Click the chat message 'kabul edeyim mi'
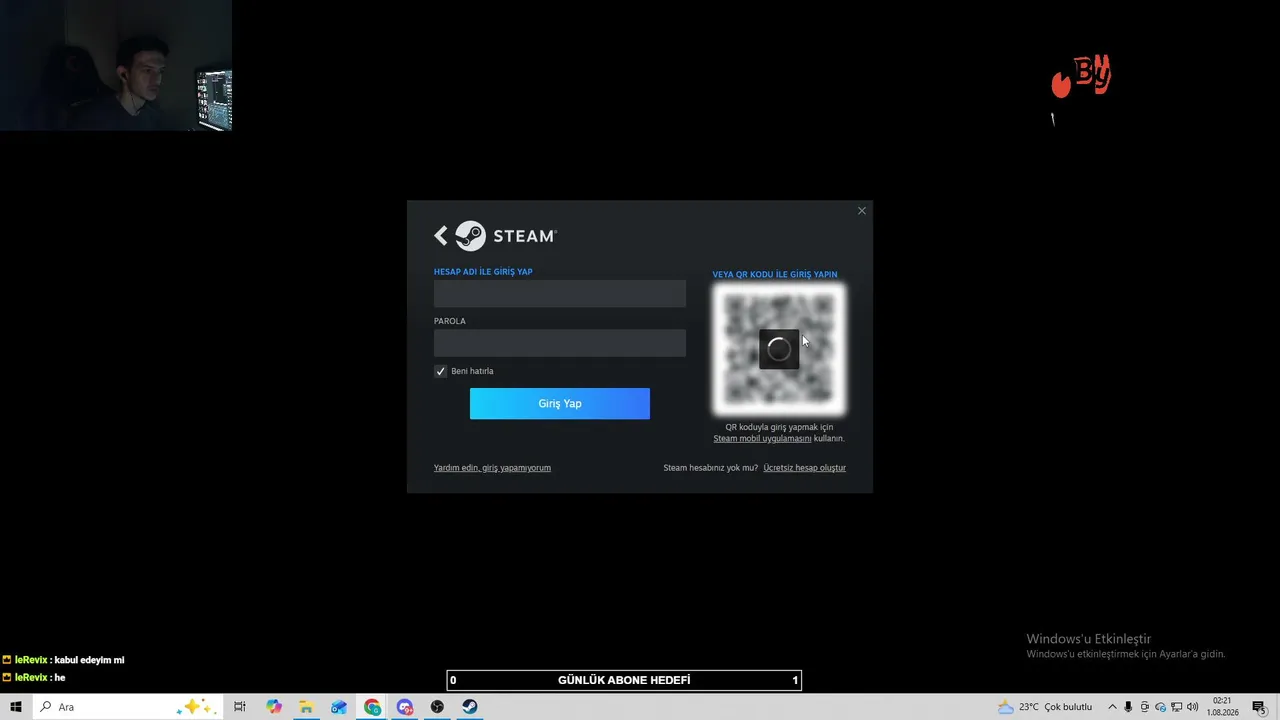This screenshot has height=720, width=1280. 90,660
